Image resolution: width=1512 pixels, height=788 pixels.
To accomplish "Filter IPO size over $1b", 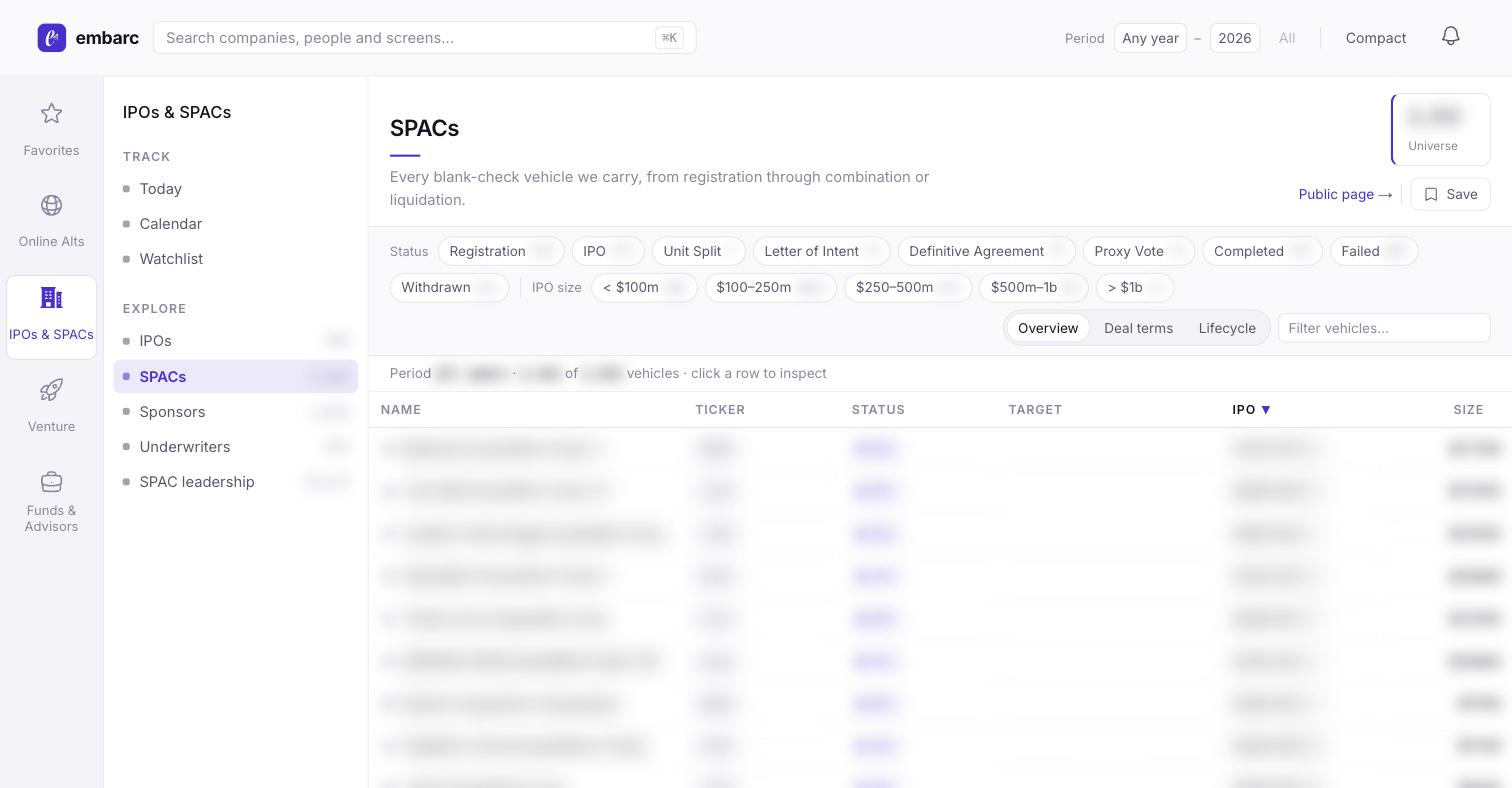I will pyautogui.click(x=1135, y=287).
